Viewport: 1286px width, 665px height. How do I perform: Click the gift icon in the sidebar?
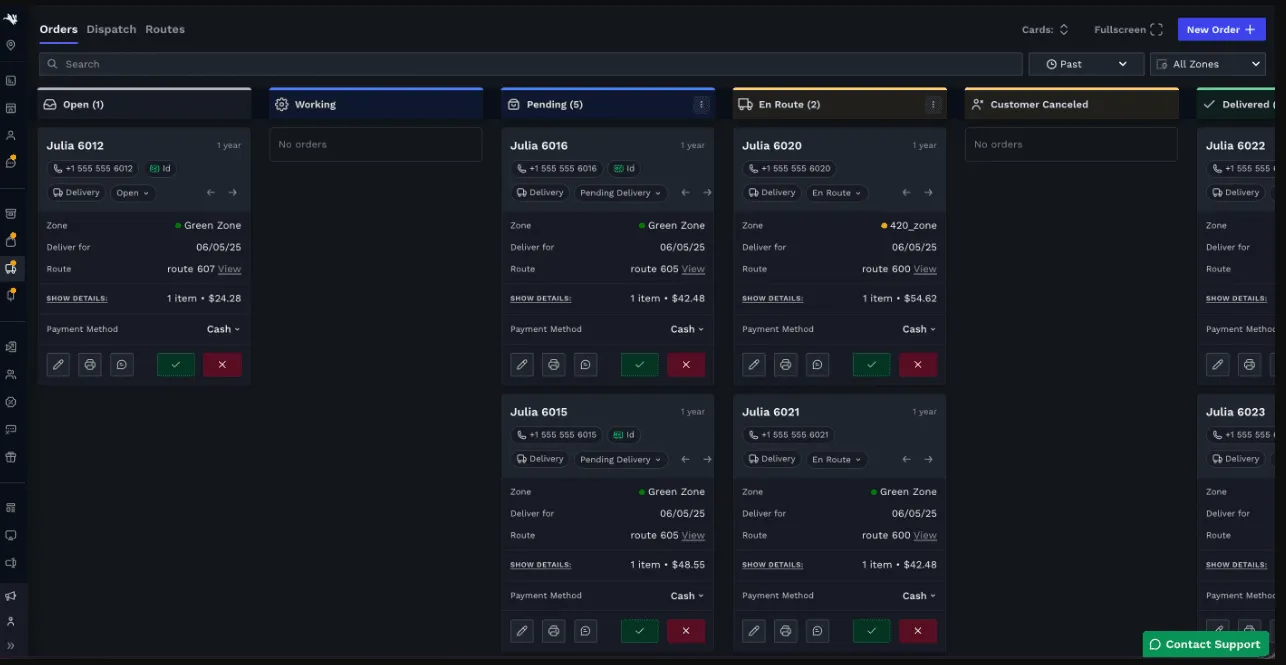[x=11, y=457]
